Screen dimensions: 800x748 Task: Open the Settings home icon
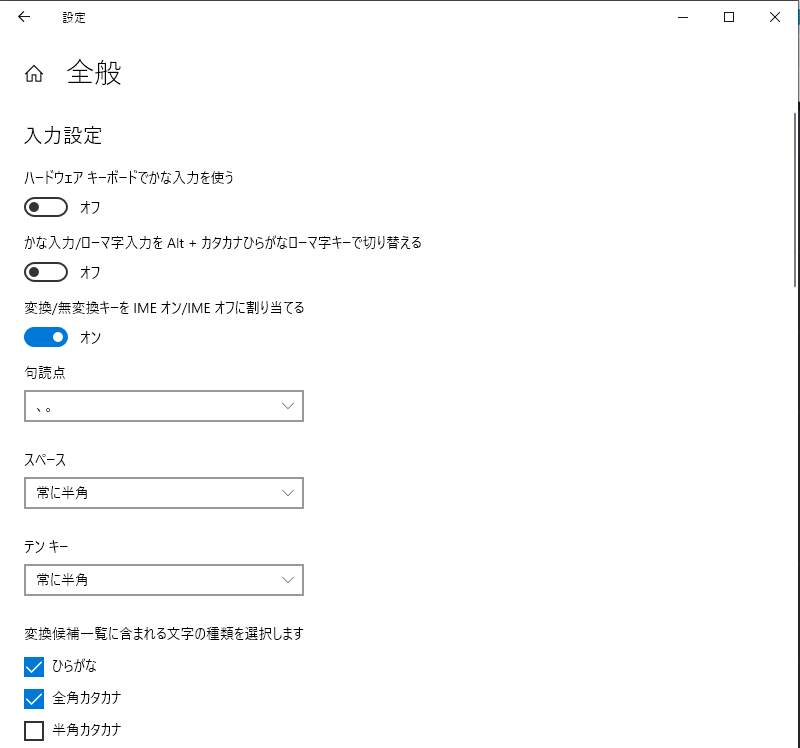pos(34,73)
